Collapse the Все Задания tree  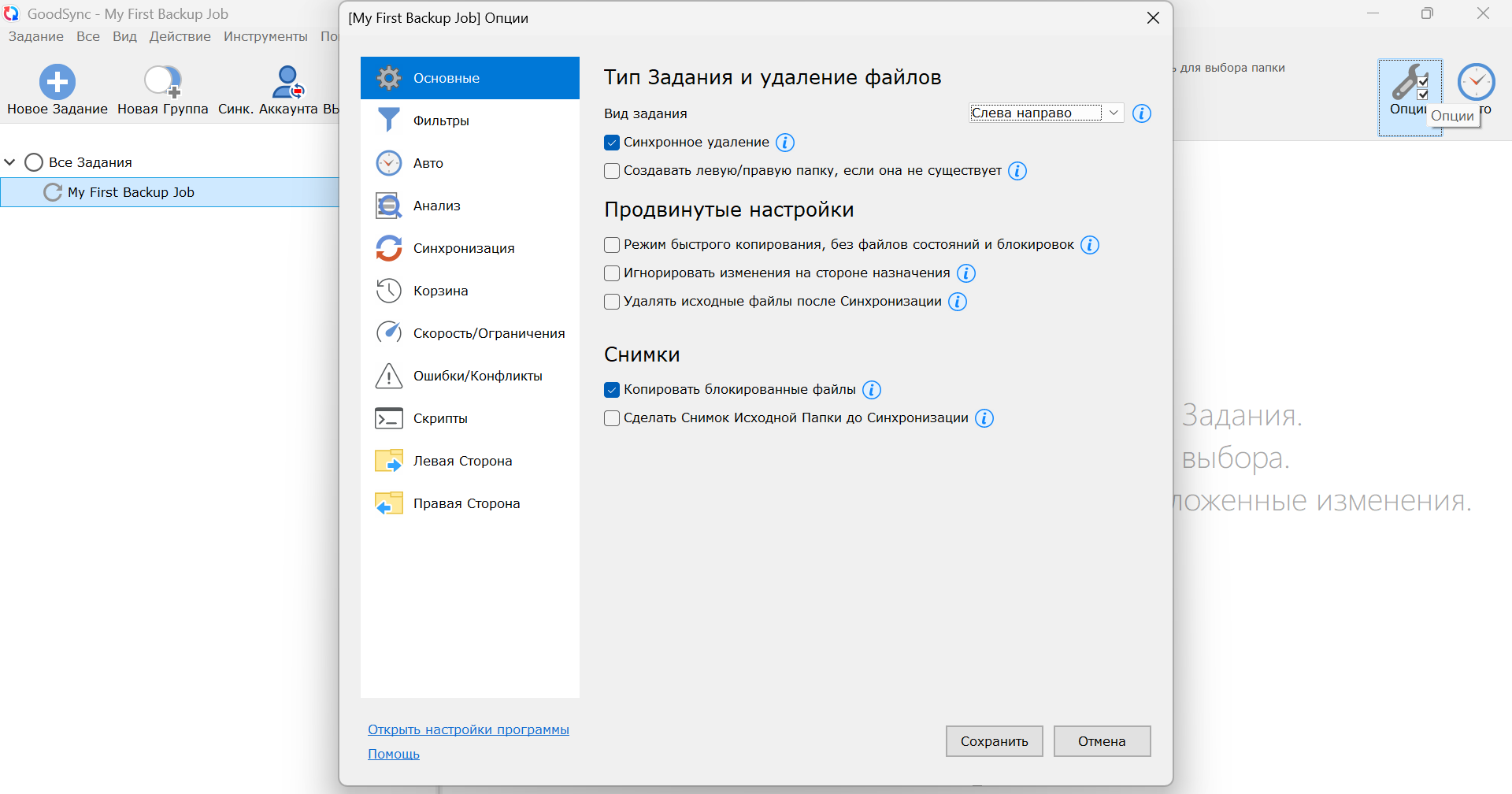pyautogui.click(x=10, y=162)
